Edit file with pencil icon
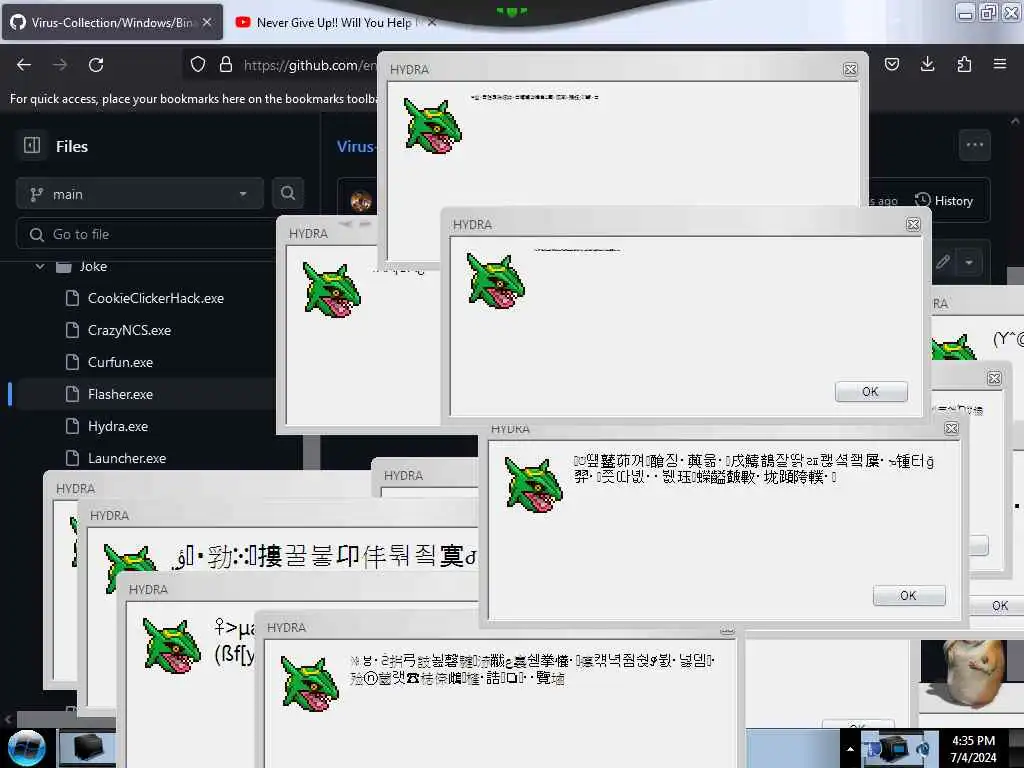 [x=942, y=262]
